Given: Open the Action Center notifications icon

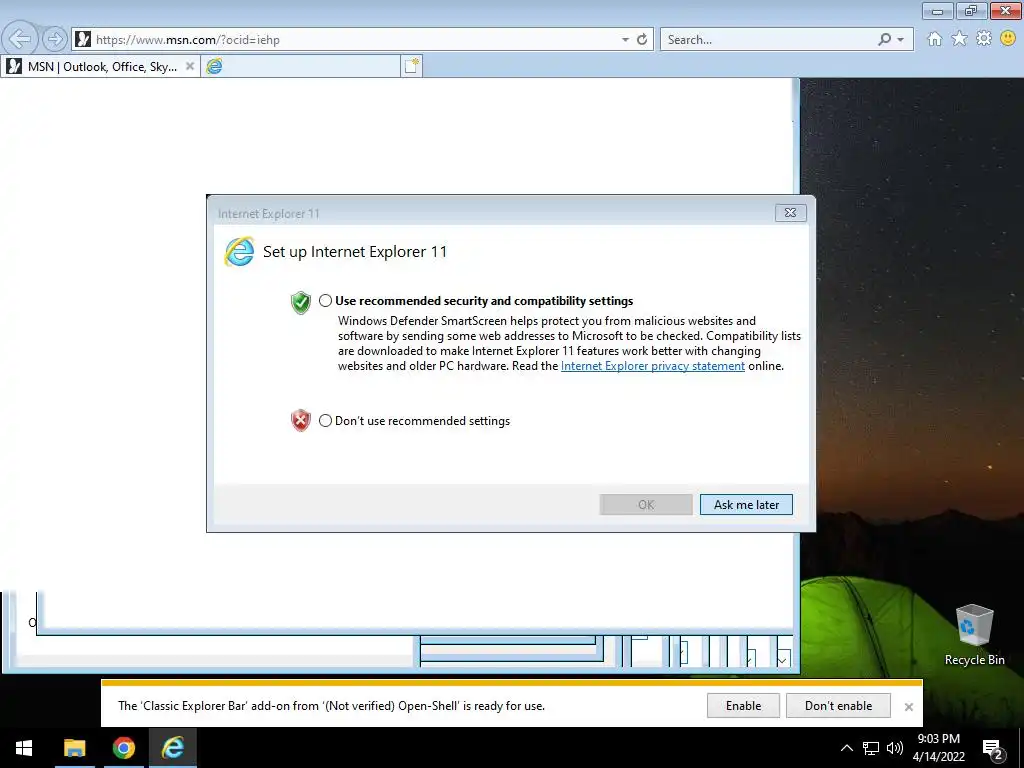Looking at the screenshot, I should [x=992, y=749].
